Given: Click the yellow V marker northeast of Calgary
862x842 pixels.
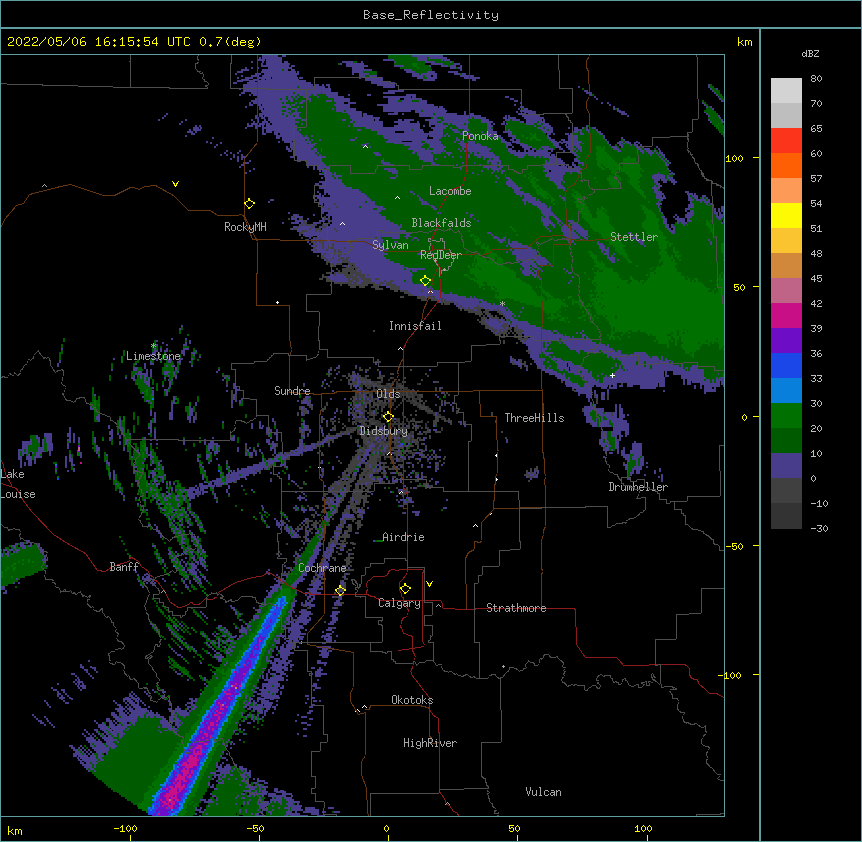Looking at the screenshot, I should pos(429,584).
